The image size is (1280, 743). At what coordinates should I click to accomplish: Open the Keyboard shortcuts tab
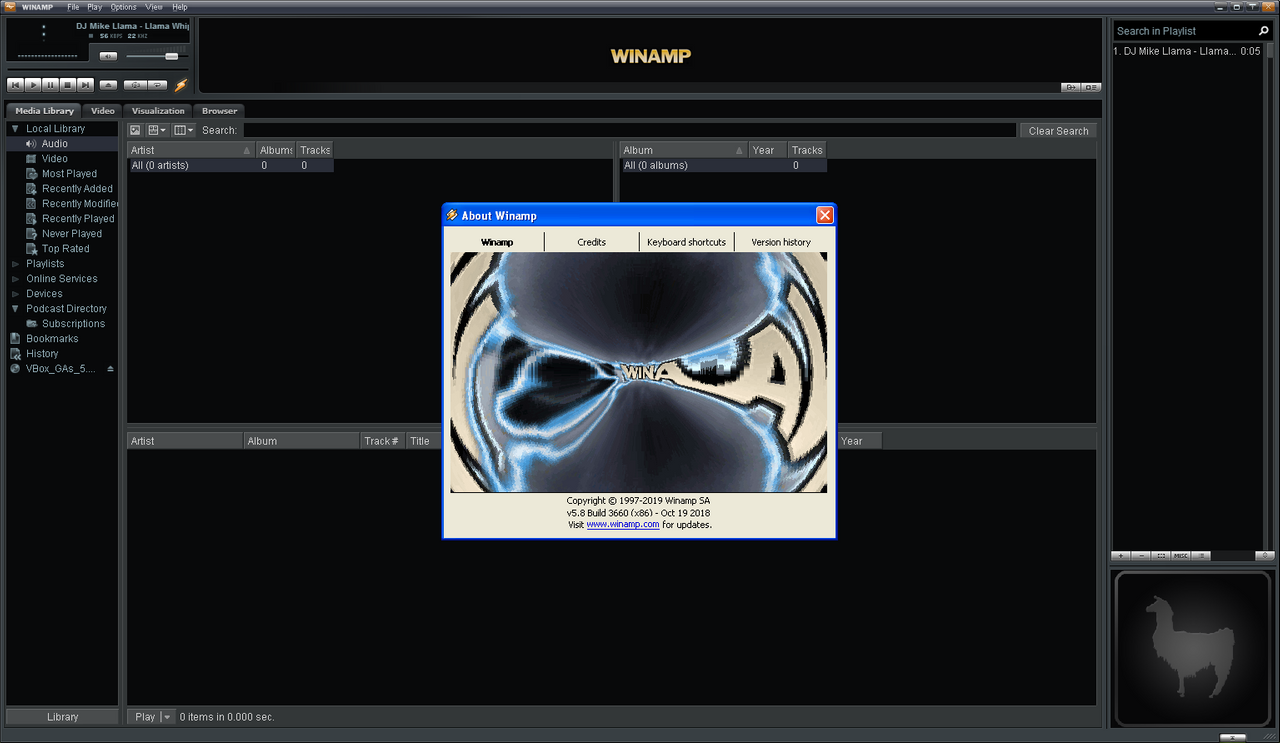click(x=687, y=242)
